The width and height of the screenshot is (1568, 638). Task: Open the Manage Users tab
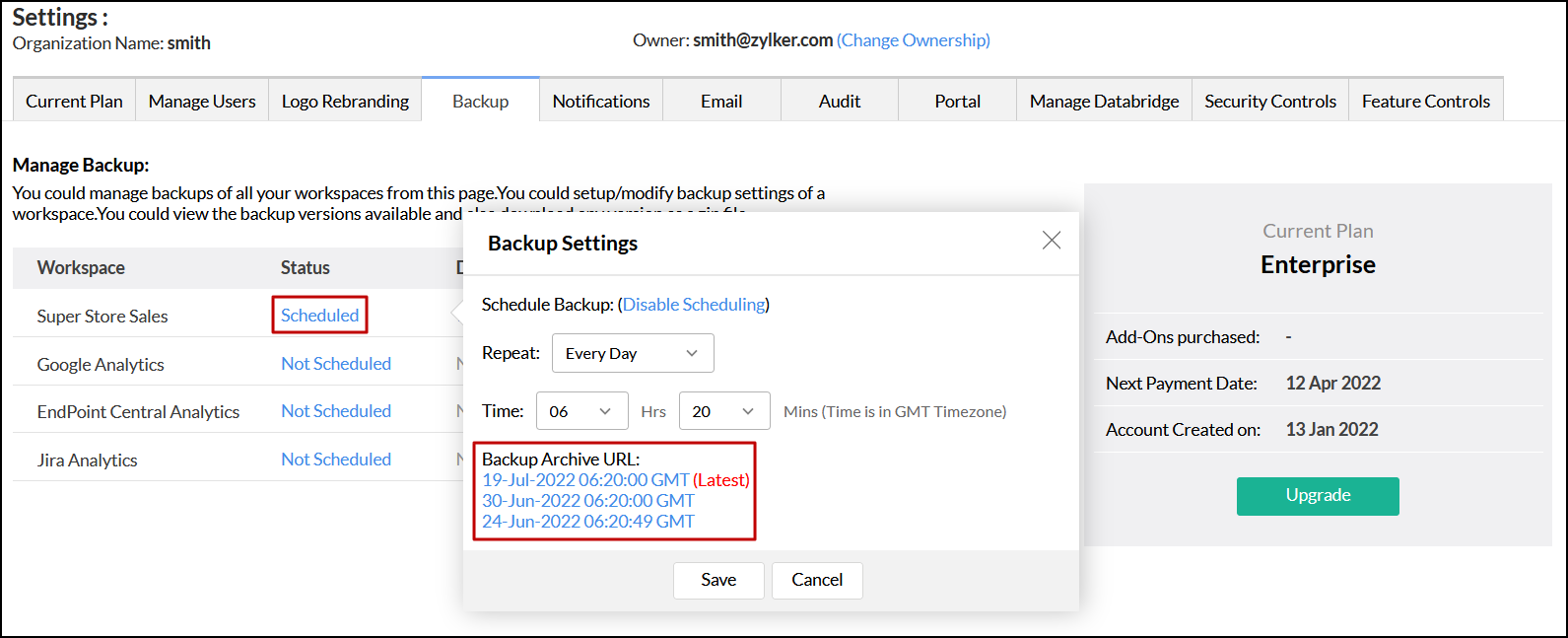pyautogui.click(x=202, y=102)
